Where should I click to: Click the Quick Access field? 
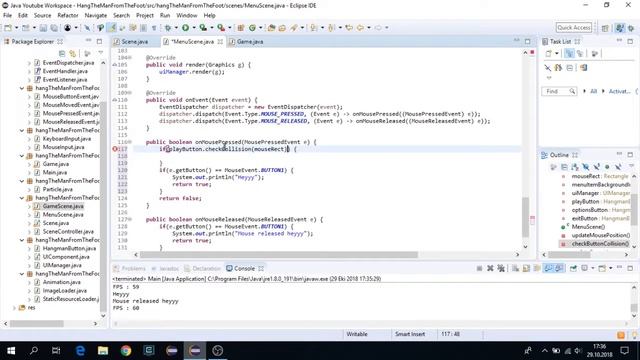[x=573, y=27]
